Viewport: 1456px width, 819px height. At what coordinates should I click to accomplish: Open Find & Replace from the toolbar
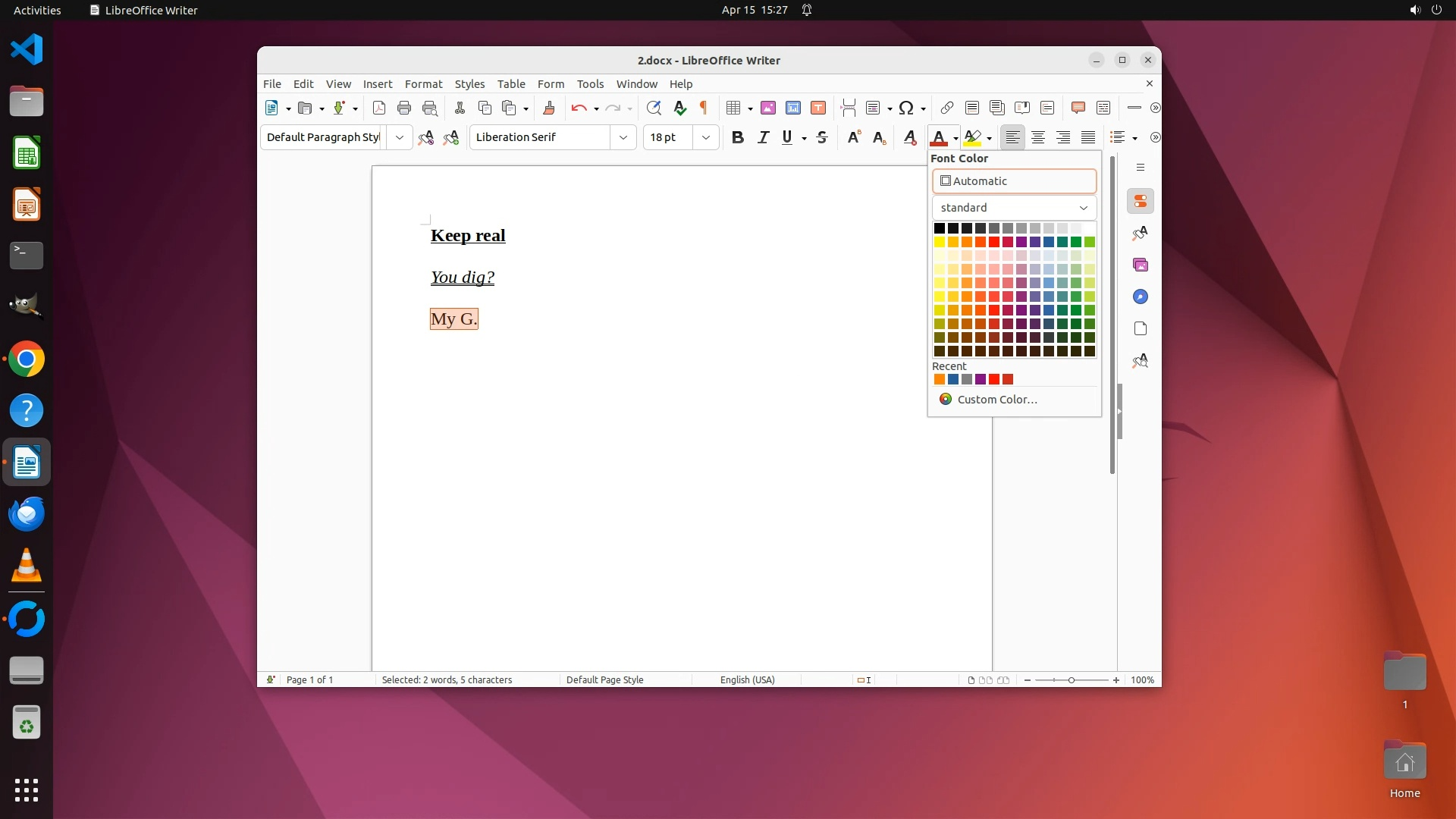click(x=654, y=108)
